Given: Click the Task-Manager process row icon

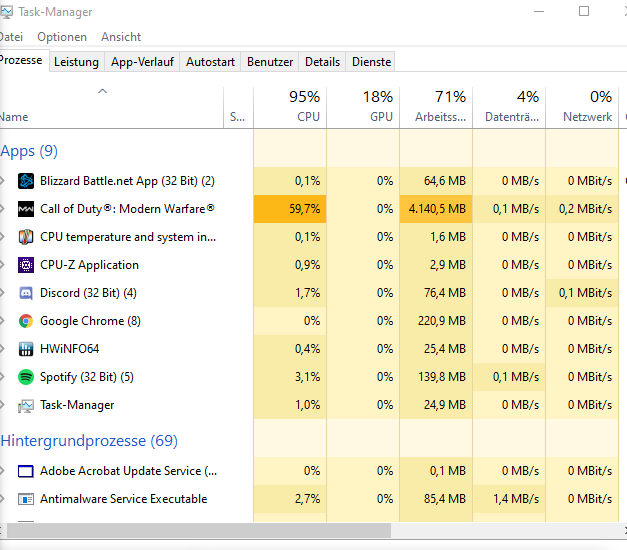Looking at the screenshot, I should pyautogui.click(x=26, y=406).
